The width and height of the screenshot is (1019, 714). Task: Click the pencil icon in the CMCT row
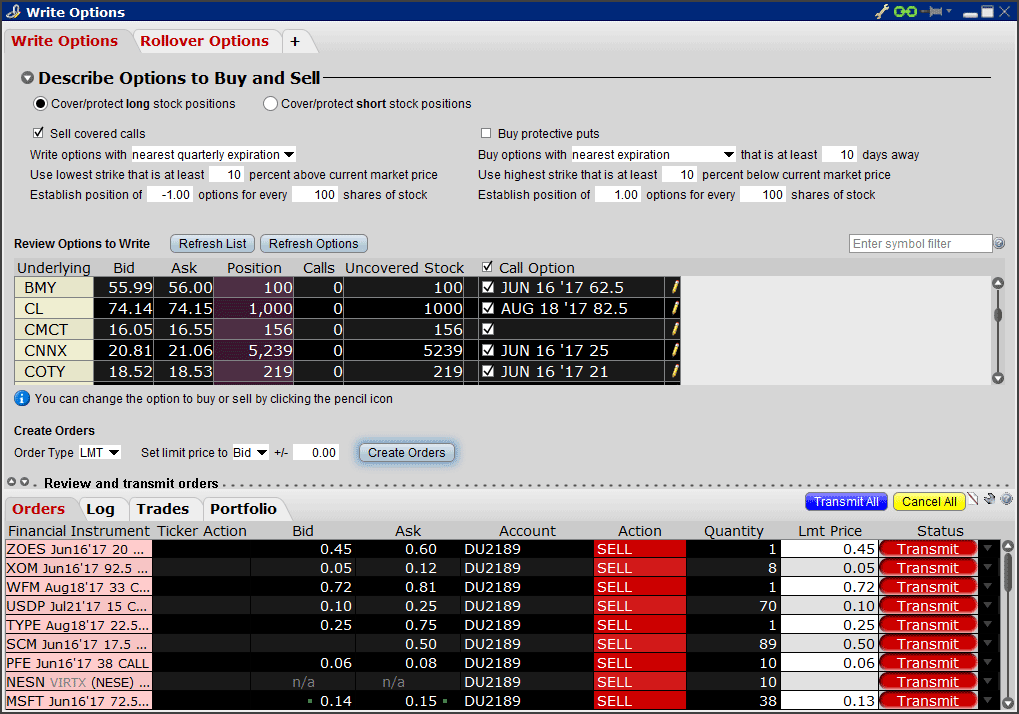(675, 329)
